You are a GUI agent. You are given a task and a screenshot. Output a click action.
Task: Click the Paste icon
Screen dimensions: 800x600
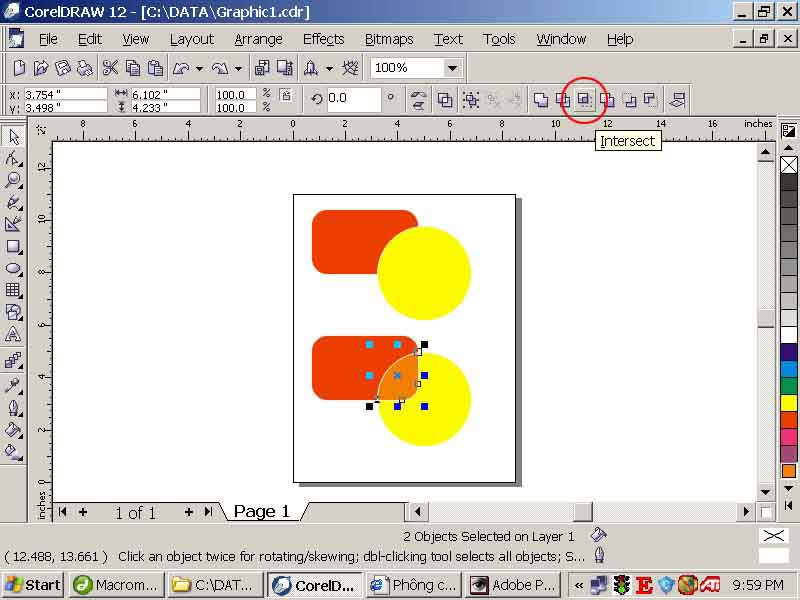tap(155, 68)
